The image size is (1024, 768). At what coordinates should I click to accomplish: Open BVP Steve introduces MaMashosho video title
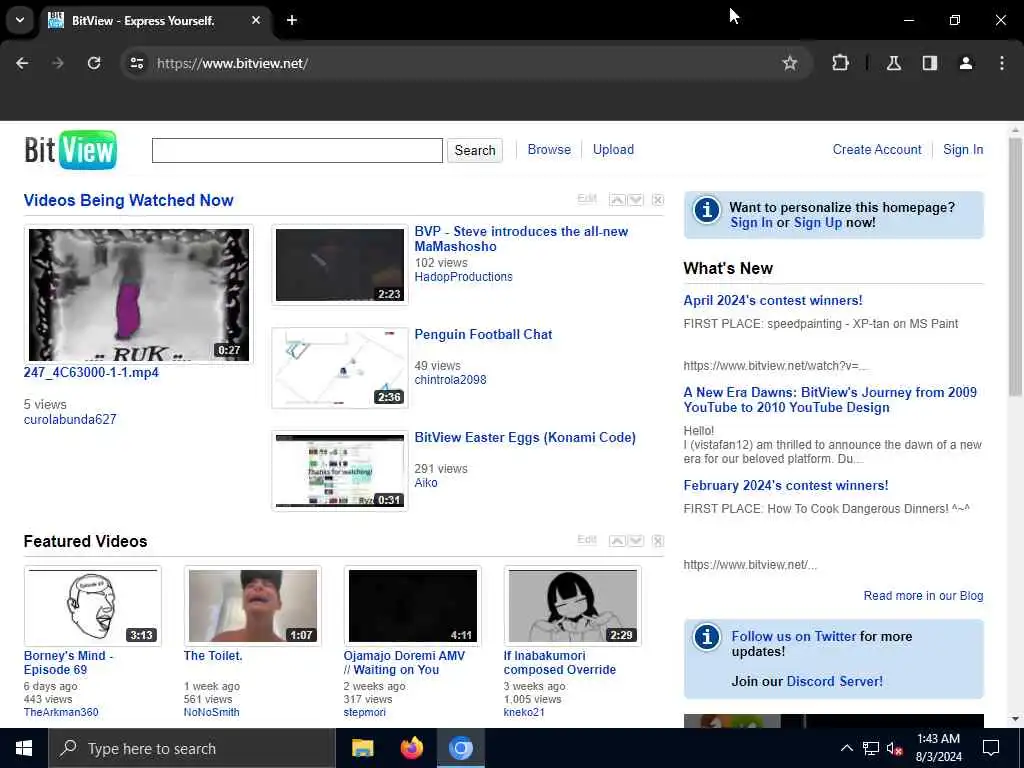(x=521, y=239)
